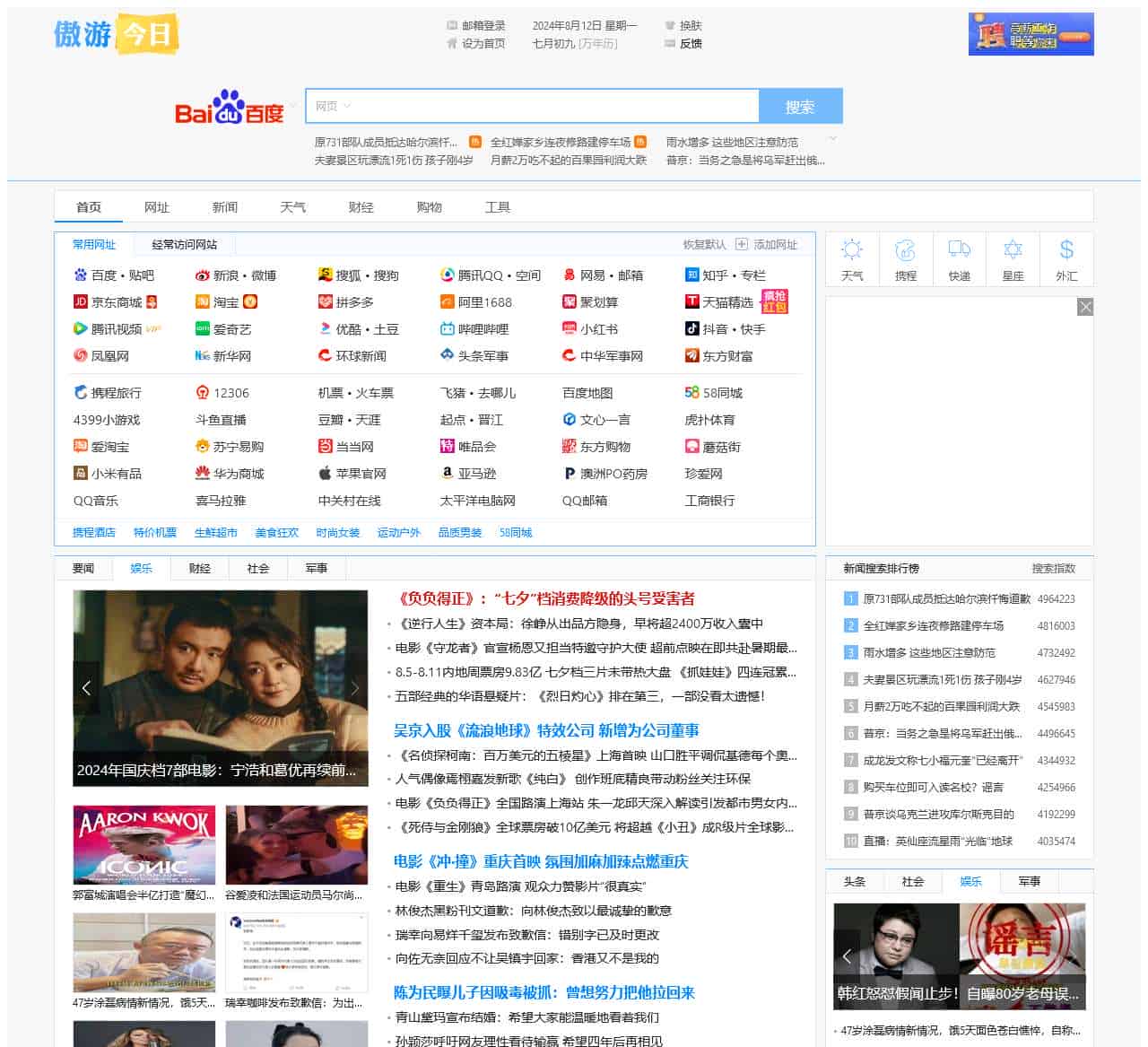Open the 生鲜超市 link

(x=216, y=532)
